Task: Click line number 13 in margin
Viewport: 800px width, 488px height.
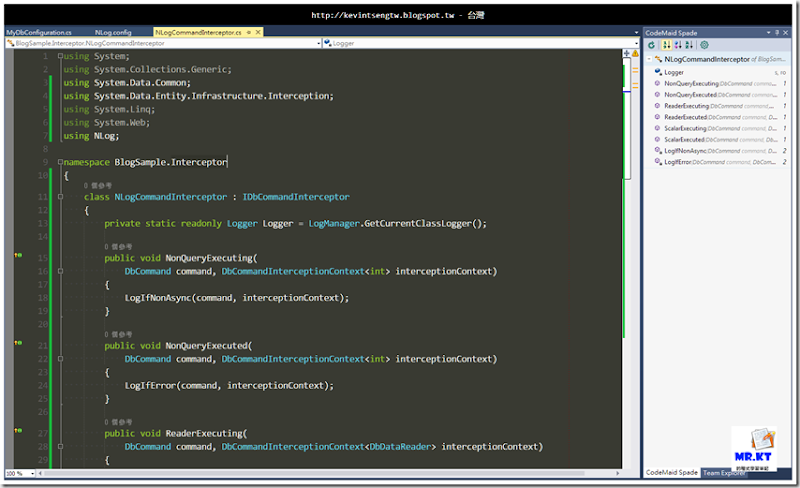Action: pos(43,224)
